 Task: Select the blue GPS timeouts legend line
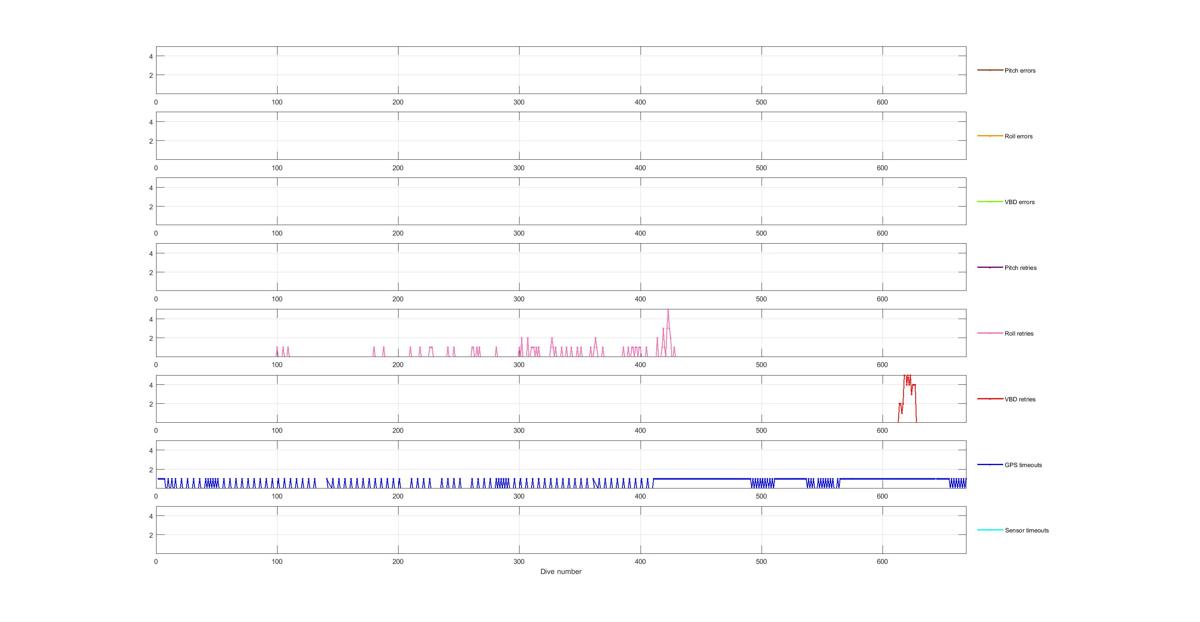989,464
